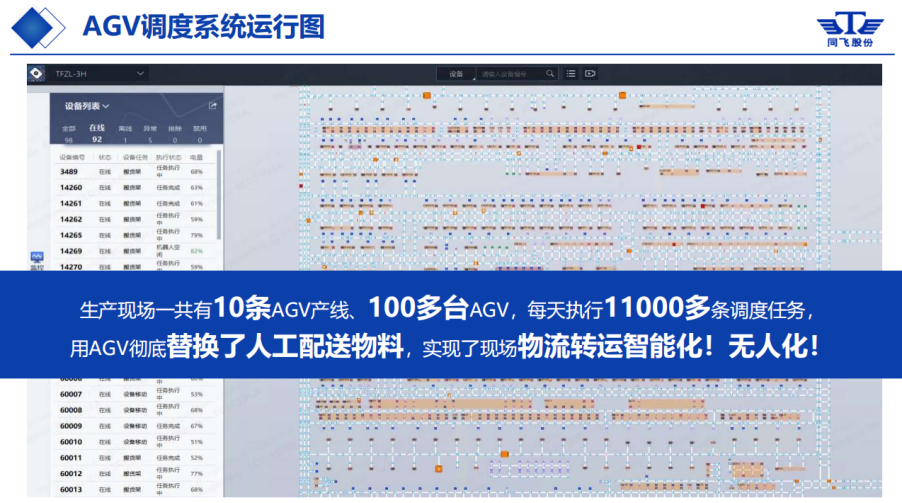Click the 电量 column header

(197, 157)
